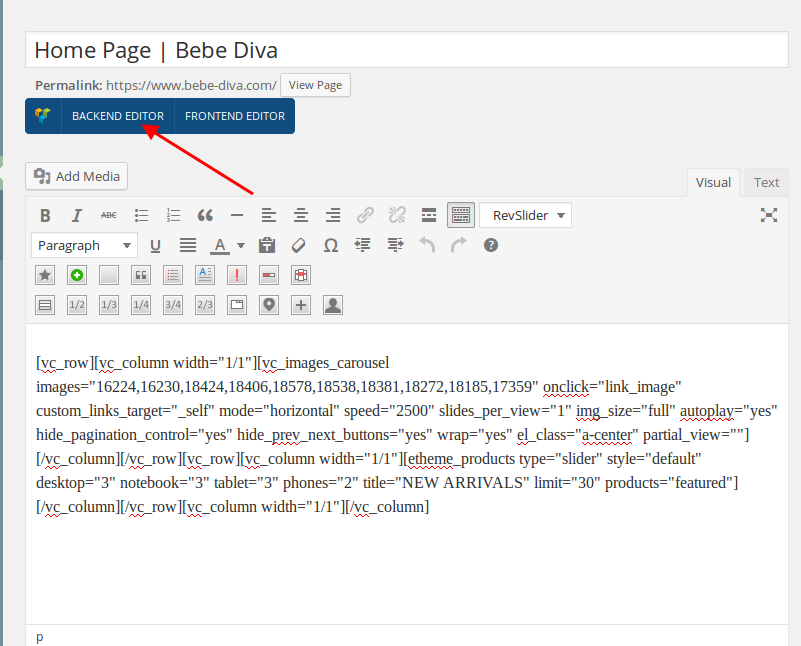801x646 pixels.
Task: Click the red lifebuoy shortcode icon
Action: point(301,275)
